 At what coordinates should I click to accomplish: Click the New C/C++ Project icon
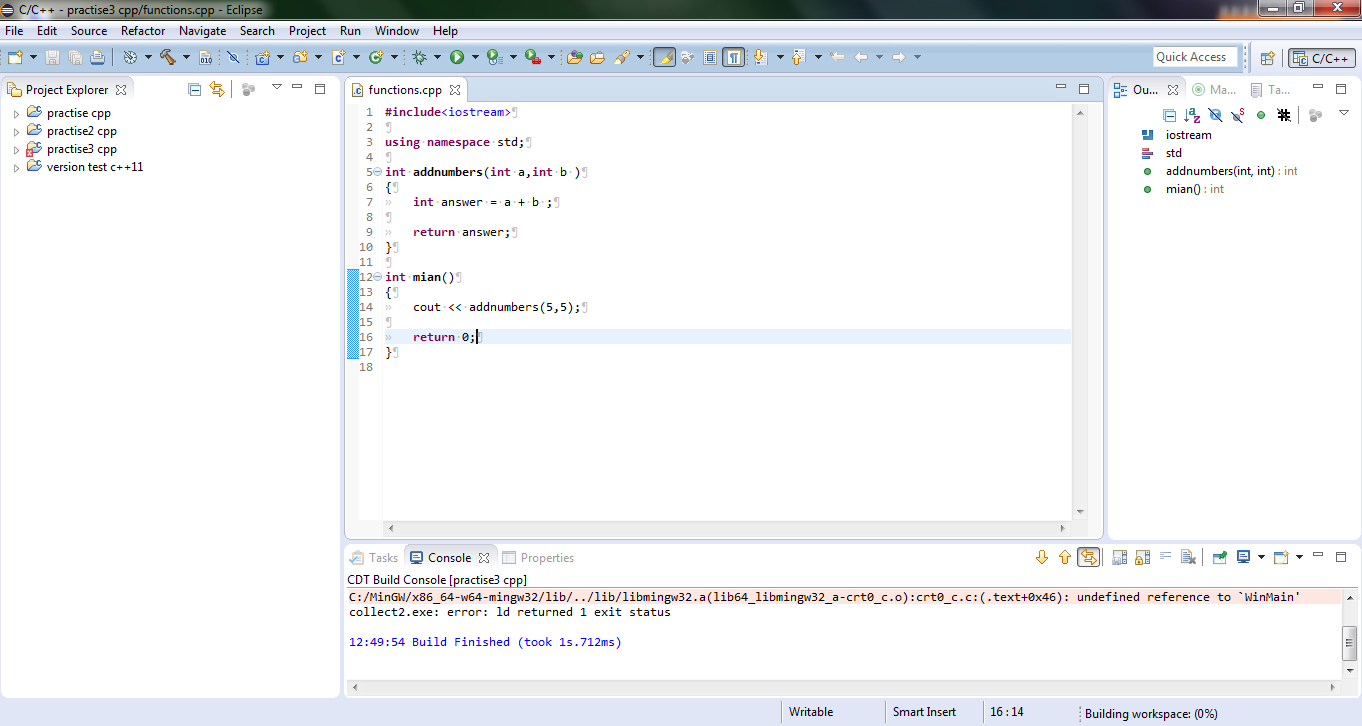tap(263, 57)
